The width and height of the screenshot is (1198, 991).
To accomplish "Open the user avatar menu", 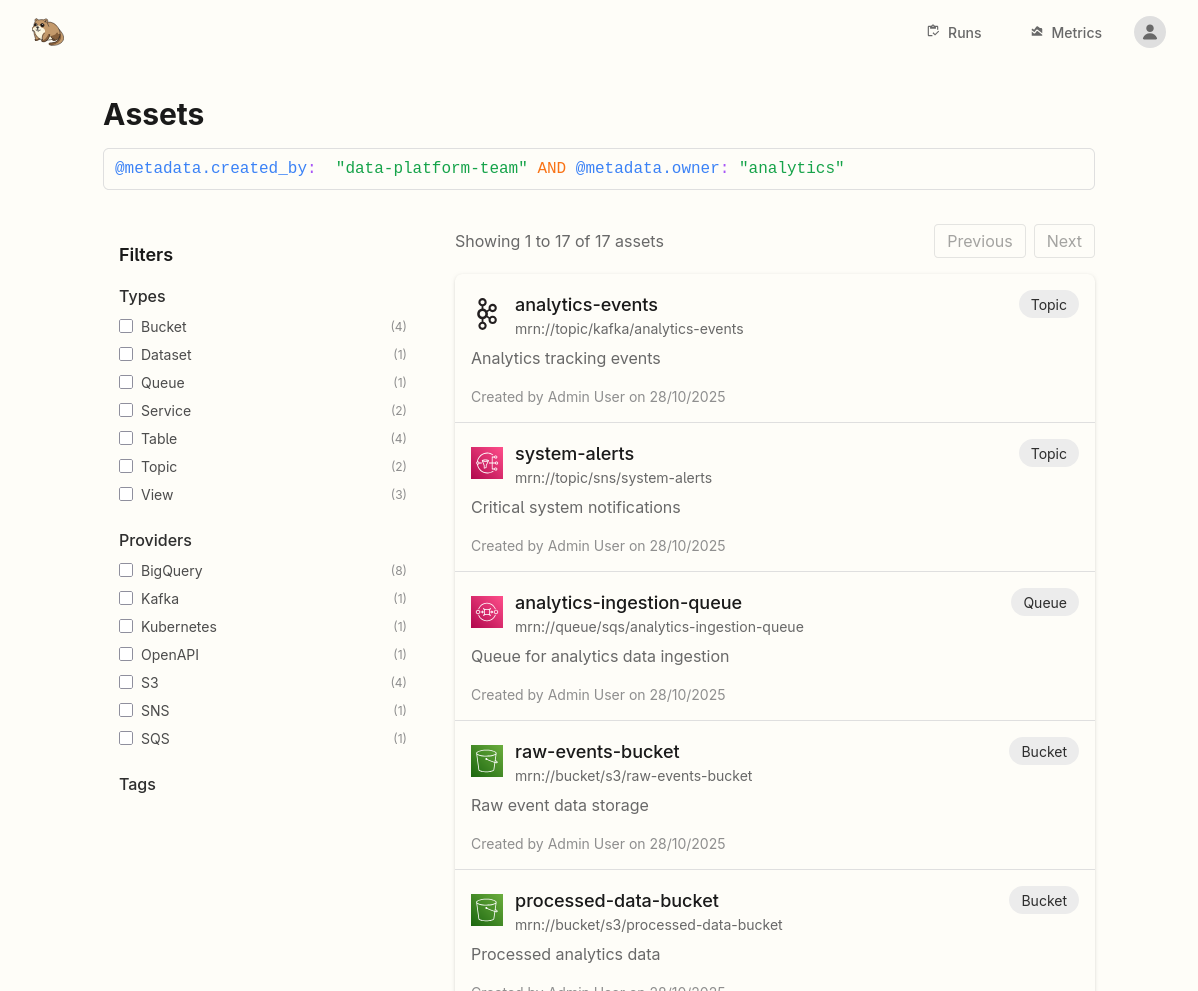I will (1149, 32).
